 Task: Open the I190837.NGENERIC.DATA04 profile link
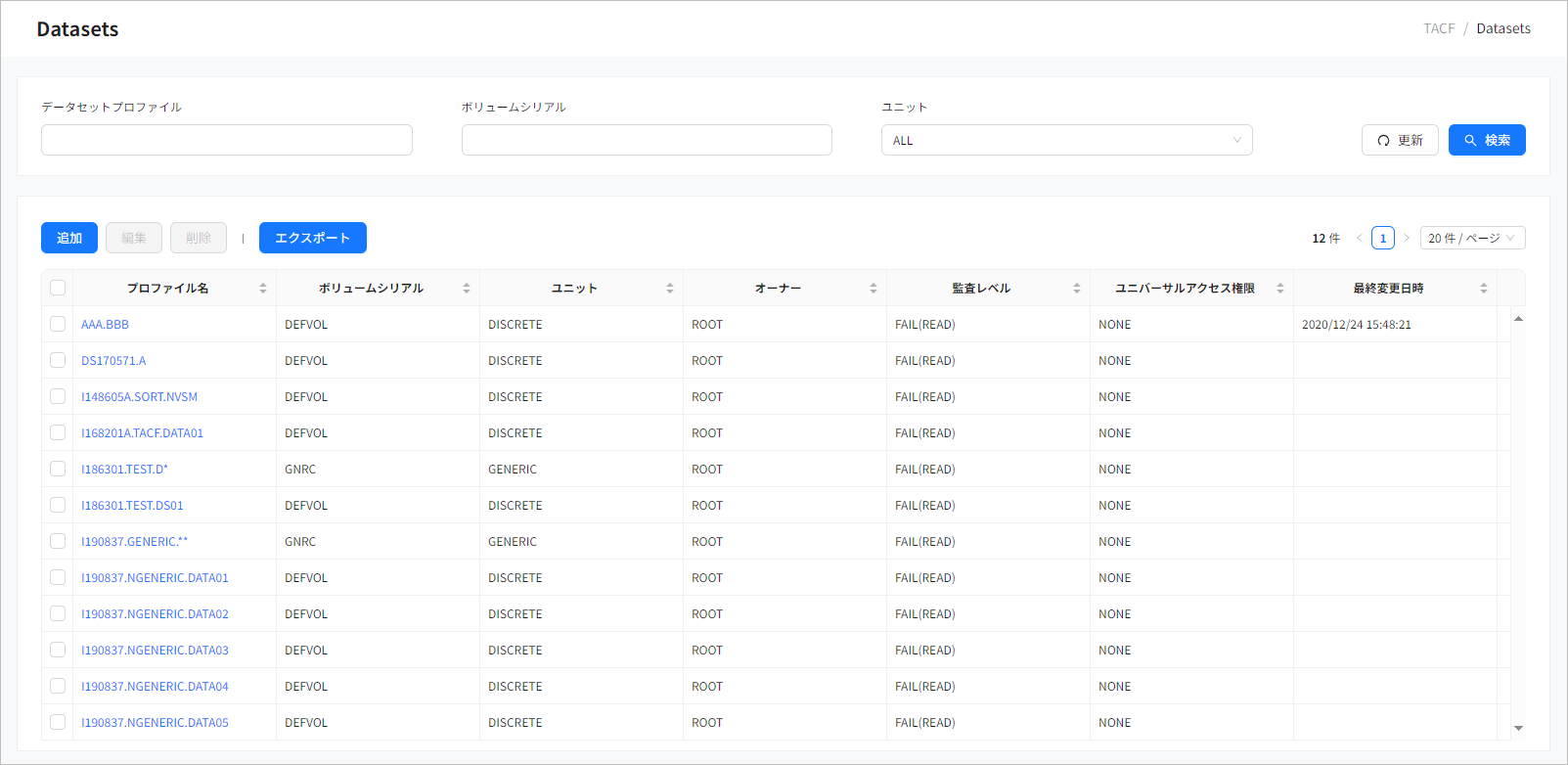[155, 687]
